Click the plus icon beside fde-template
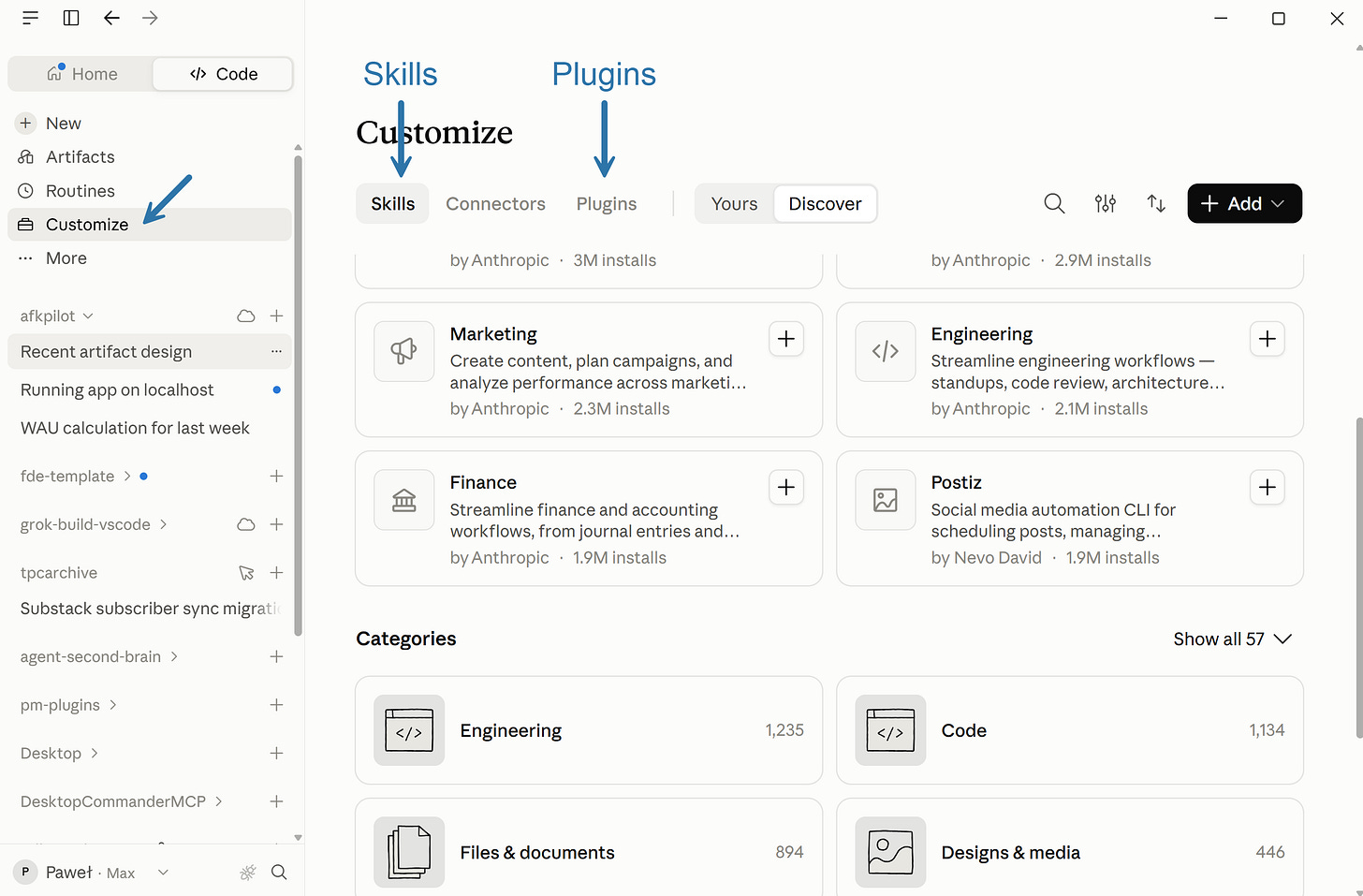Screen dimensions: 1363x896 276,476
